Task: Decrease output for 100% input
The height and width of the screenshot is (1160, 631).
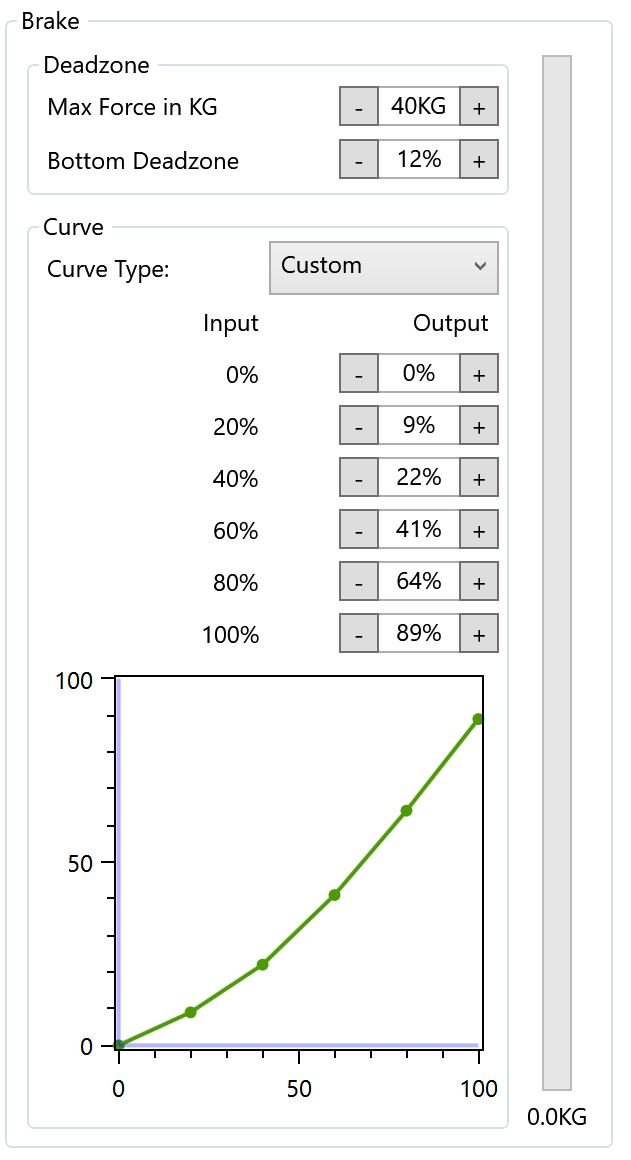Action: pyautogui.click(x=359, y=634)
